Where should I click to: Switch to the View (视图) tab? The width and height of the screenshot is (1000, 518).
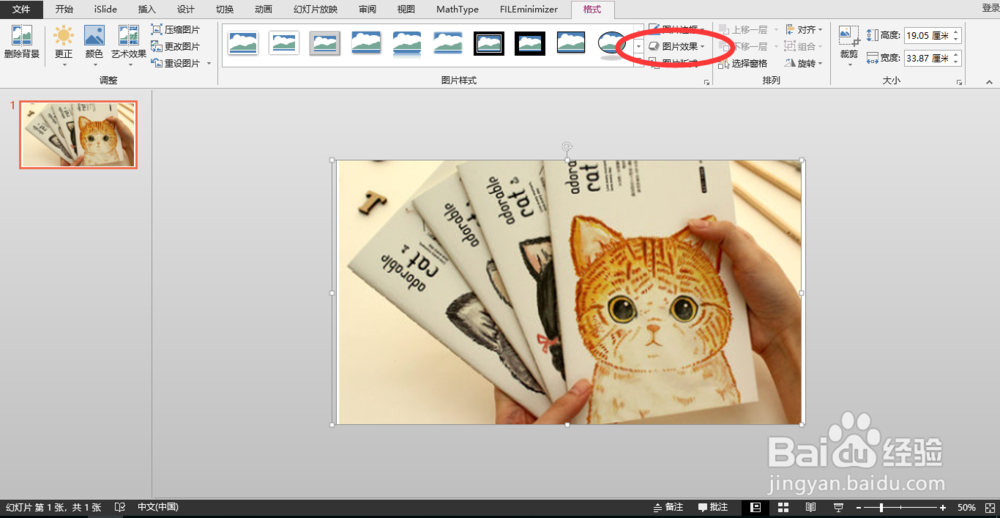406,10
